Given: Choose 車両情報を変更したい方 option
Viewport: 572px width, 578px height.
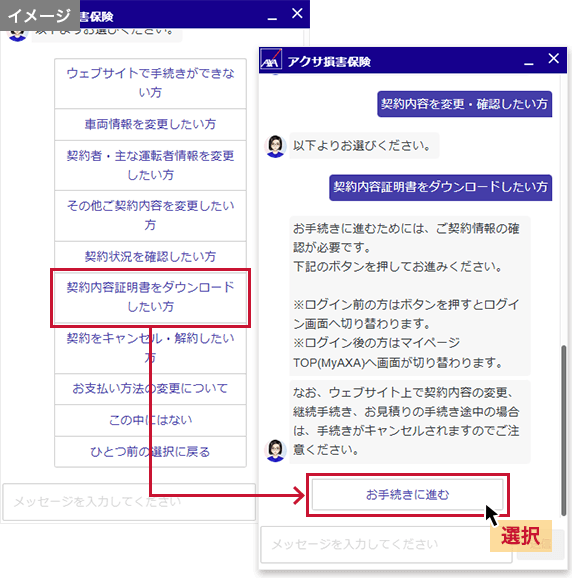Looking at the screenshot, I should (x=150, y=125).
